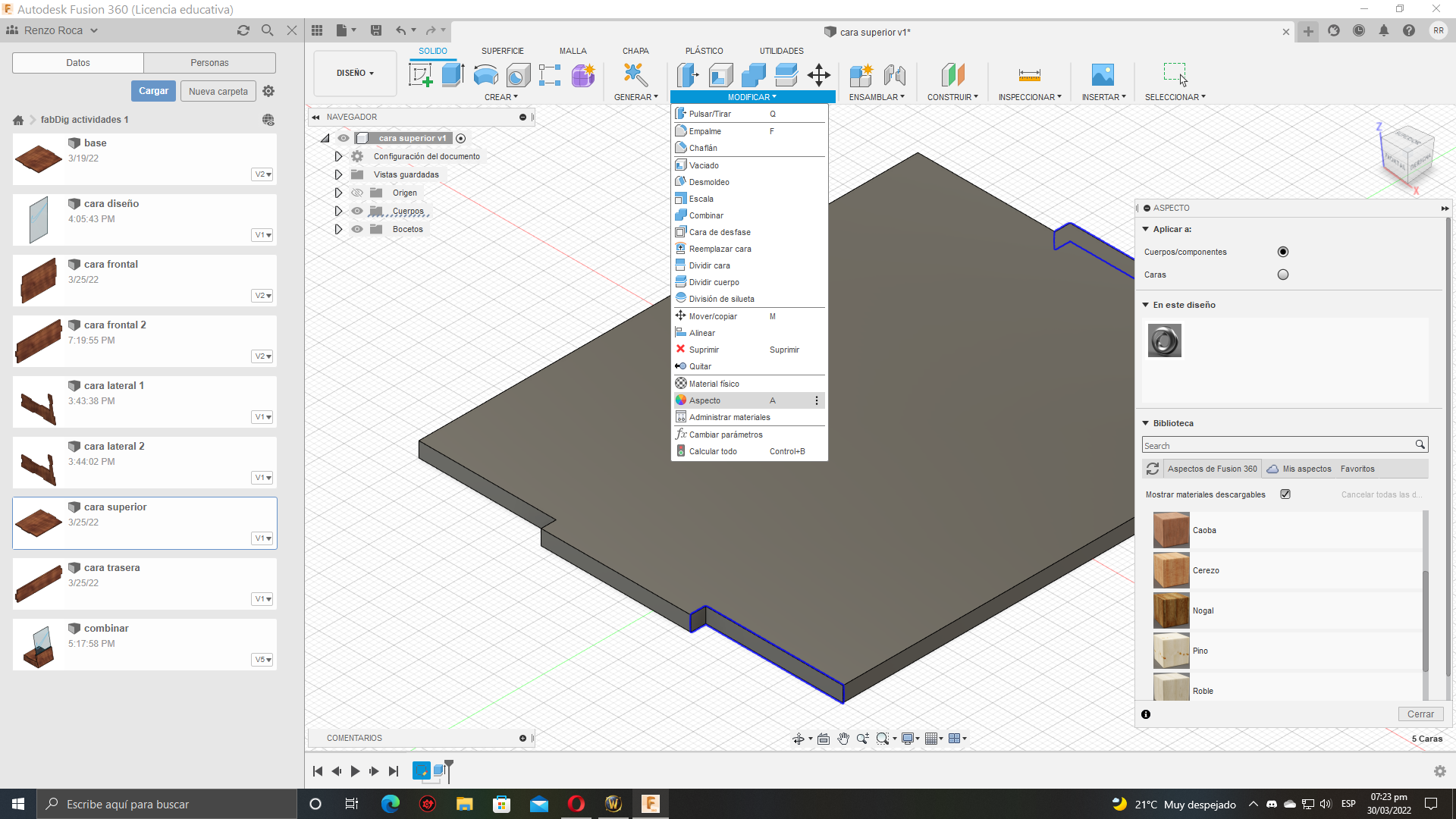Toggle visibility of cara superior v1 component
The height and width of the screenshot is (819, 1456).
(x=344, y=138)
